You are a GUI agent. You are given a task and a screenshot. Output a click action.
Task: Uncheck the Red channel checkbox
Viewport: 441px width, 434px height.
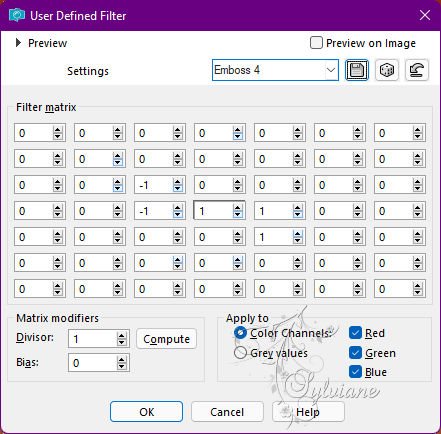pos(355,333)
